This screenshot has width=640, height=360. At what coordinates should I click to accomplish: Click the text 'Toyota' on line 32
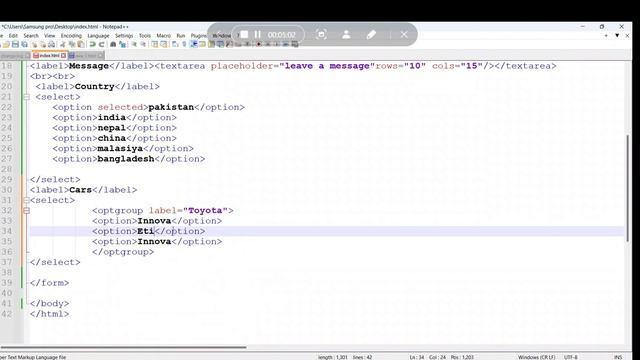coord(205,211)
